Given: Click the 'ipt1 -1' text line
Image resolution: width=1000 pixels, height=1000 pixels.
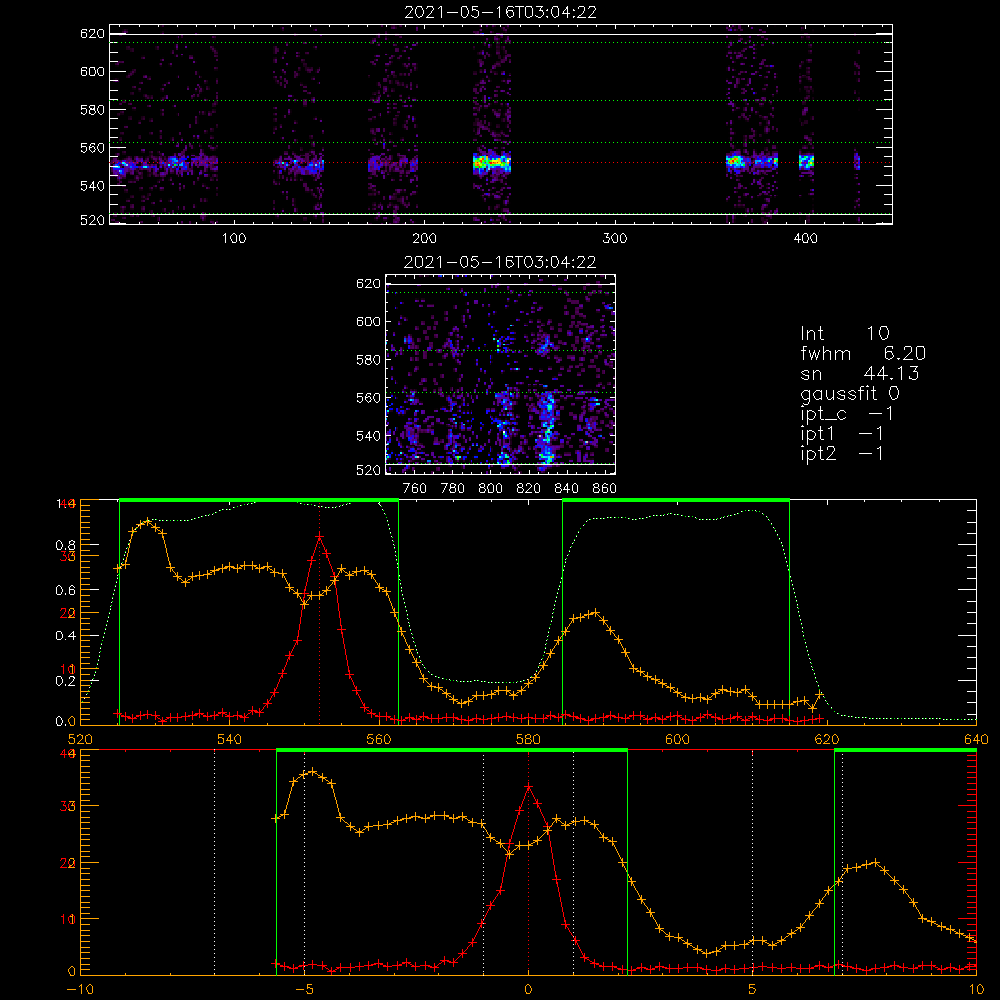Looking at the screenshot, I should tap(842, 434).
